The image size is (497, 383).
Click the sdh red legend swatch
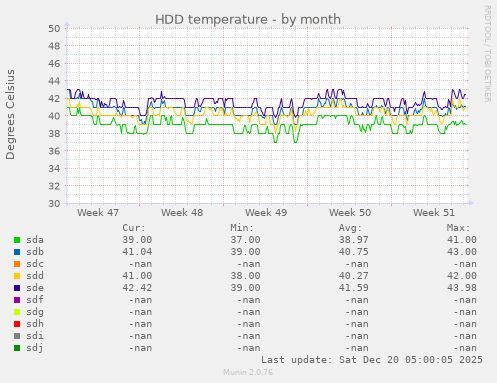coord(17,324)
